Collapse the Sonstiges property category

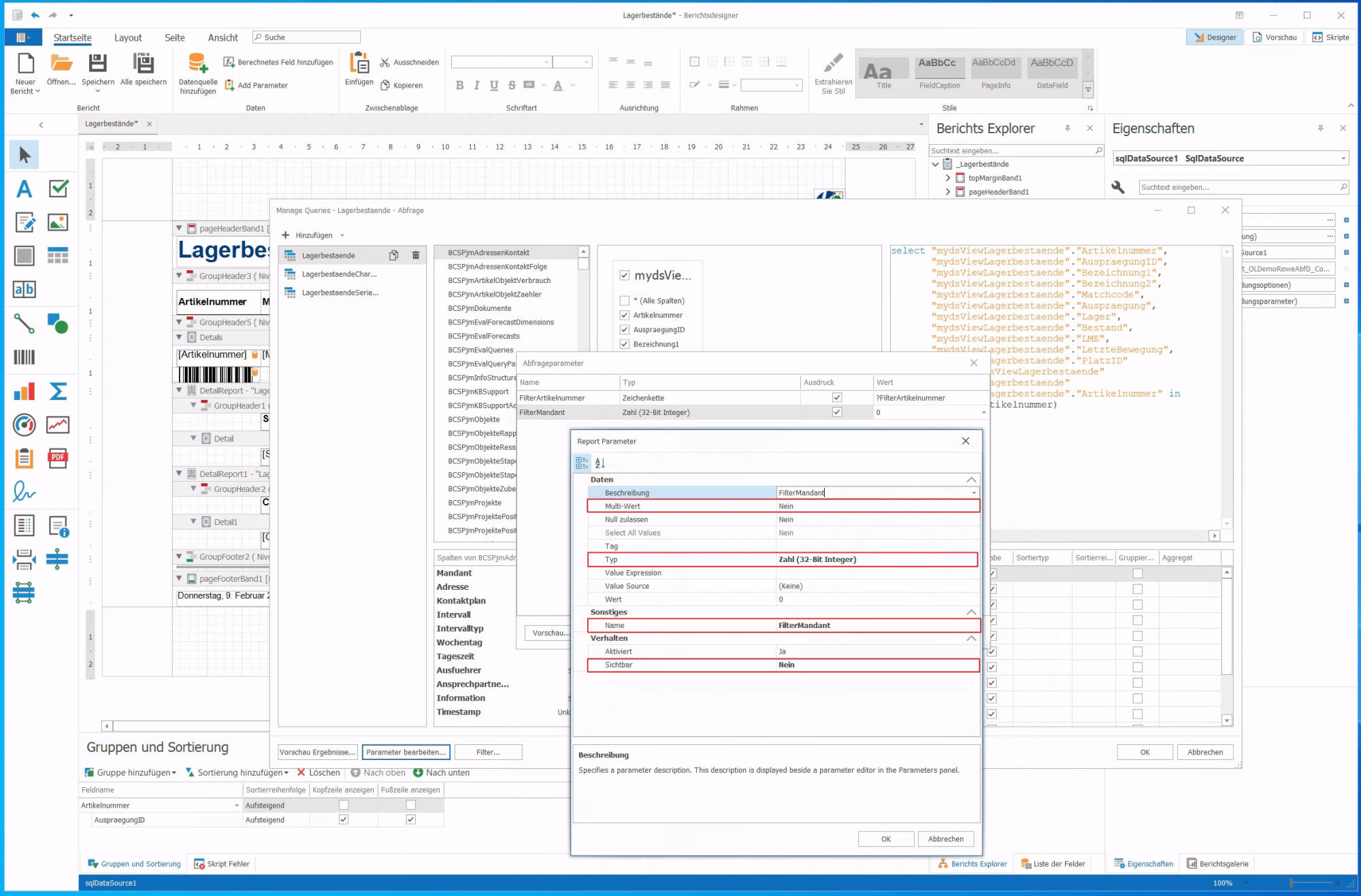click(971, 612)
